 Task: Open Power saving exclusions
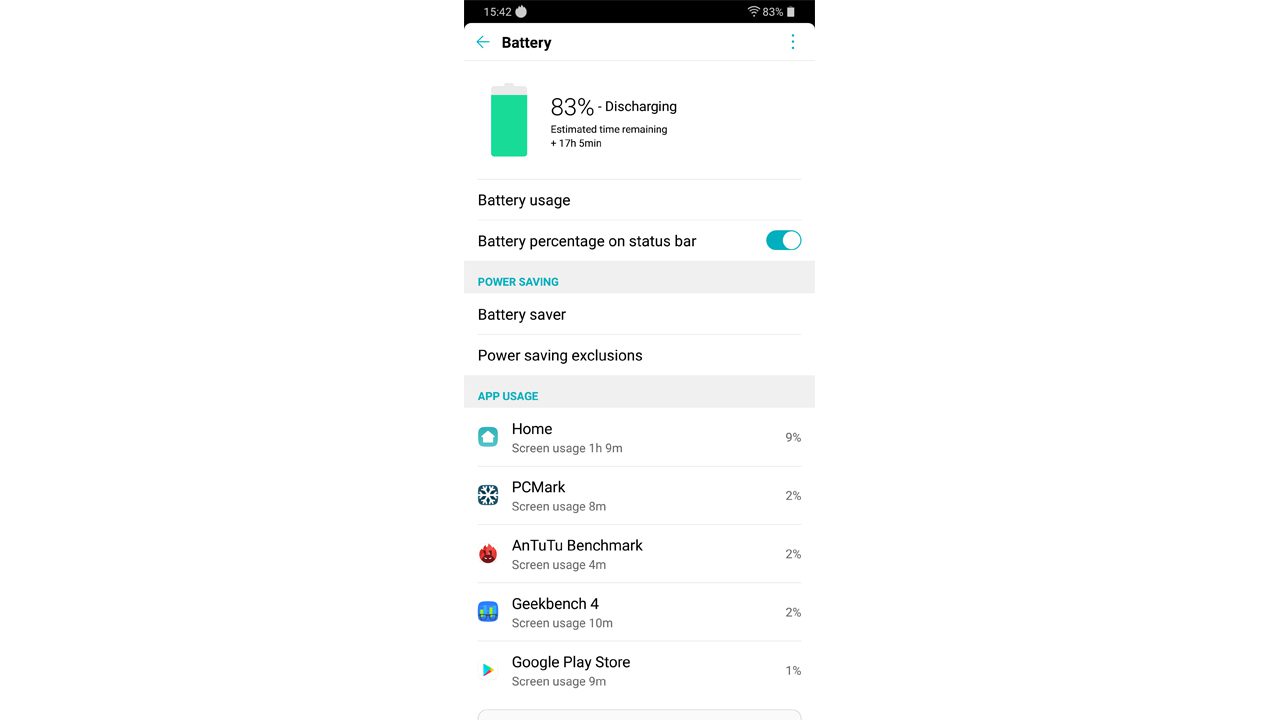(639, 355)
